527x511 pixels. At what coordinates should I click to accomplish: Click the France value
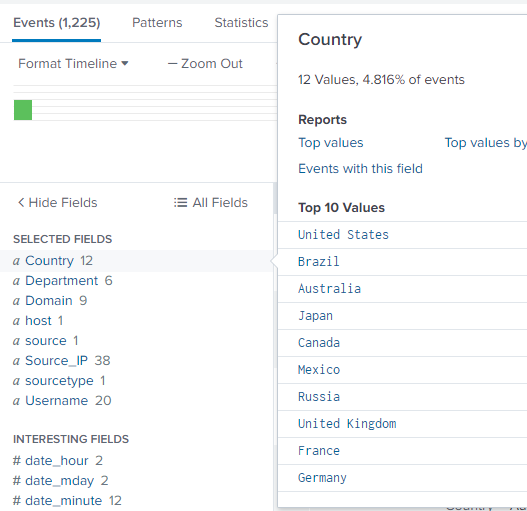[319, 451]
